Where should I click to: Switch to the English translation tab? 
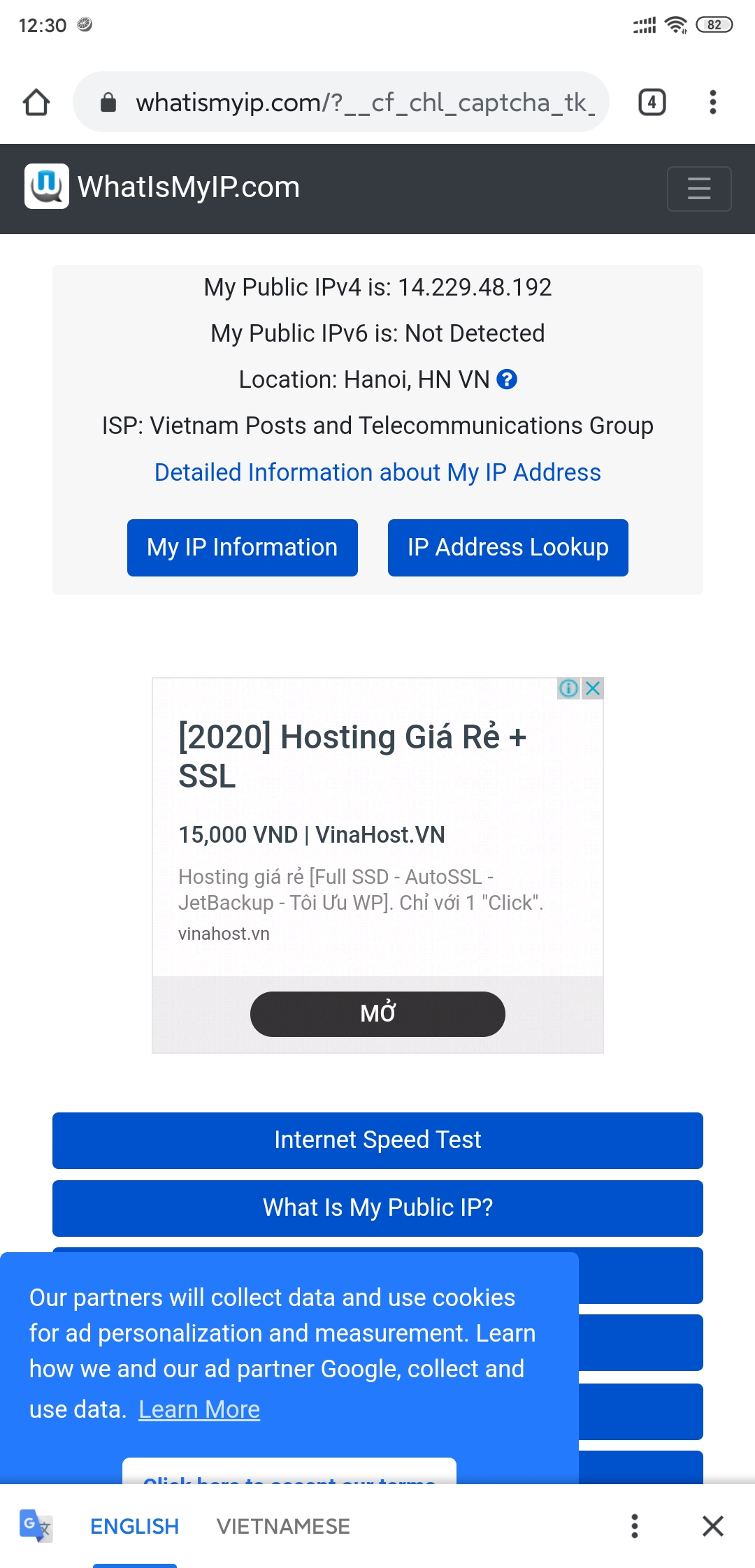coord(135,1526)
